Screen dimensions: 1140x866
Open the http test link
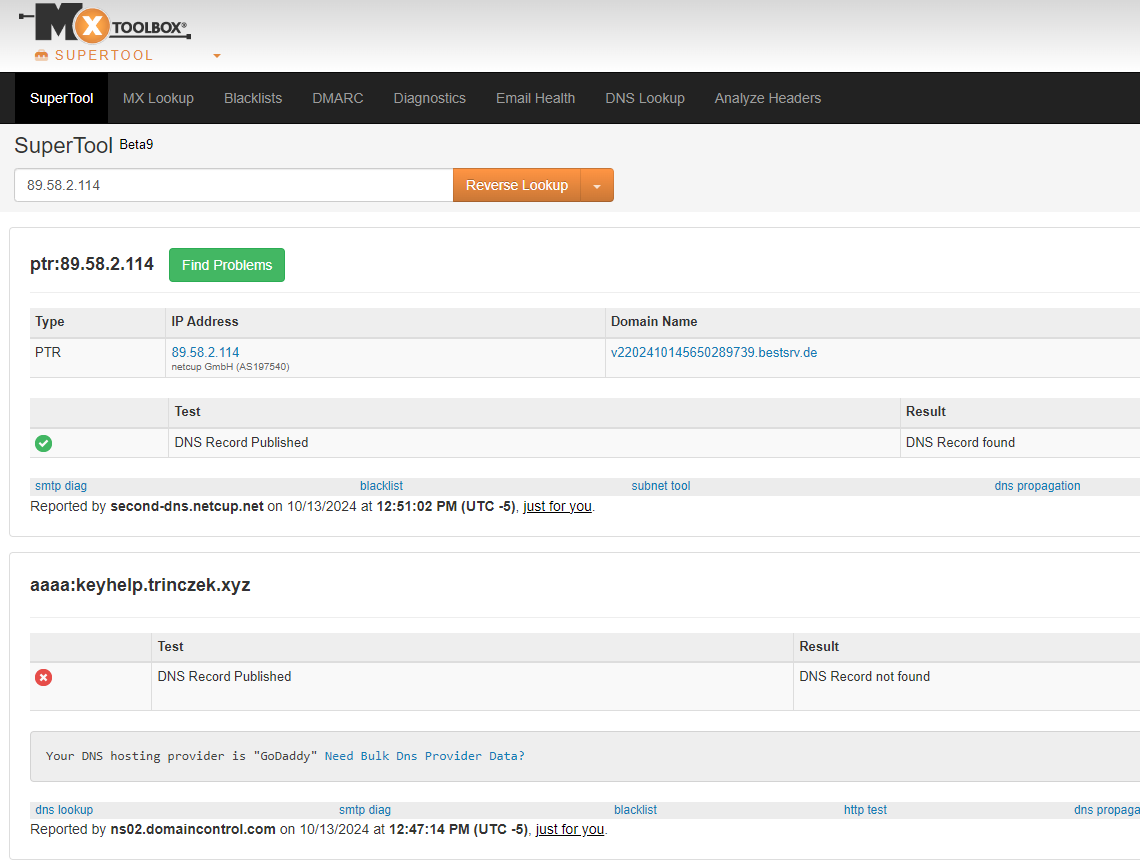click(x=865, y=810)
